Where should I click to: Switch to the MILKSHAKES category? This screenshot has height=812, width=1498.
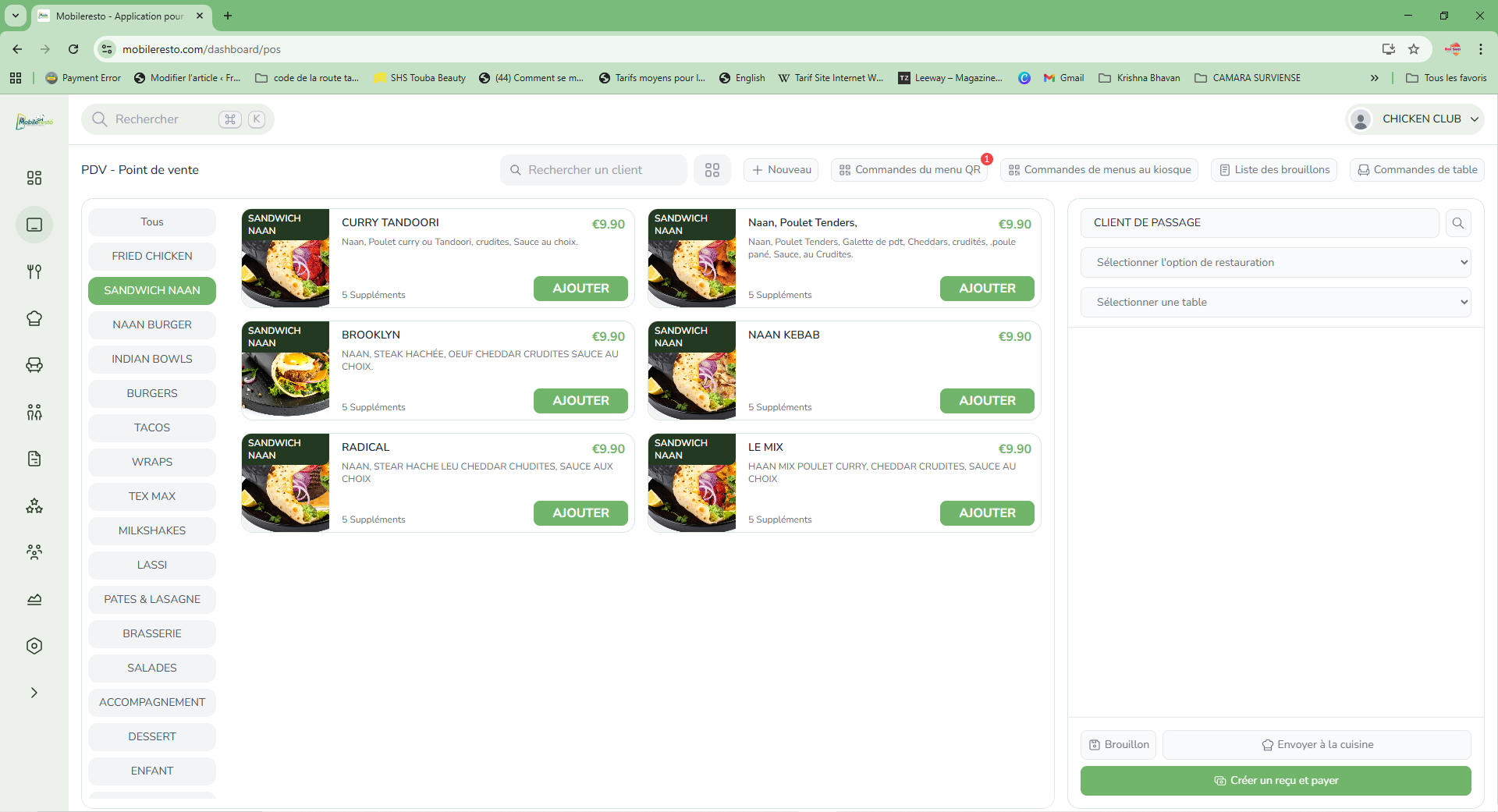152,531
